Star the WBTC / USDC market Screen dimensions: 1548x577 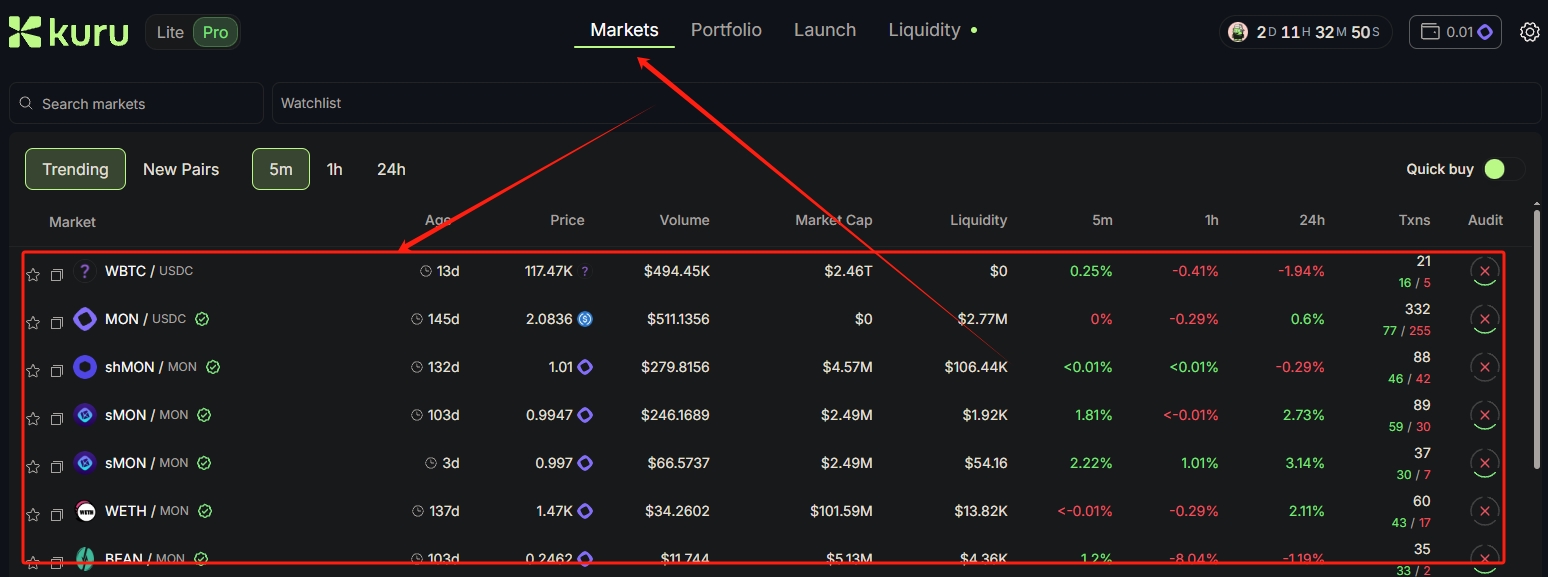tap(33, 274)
